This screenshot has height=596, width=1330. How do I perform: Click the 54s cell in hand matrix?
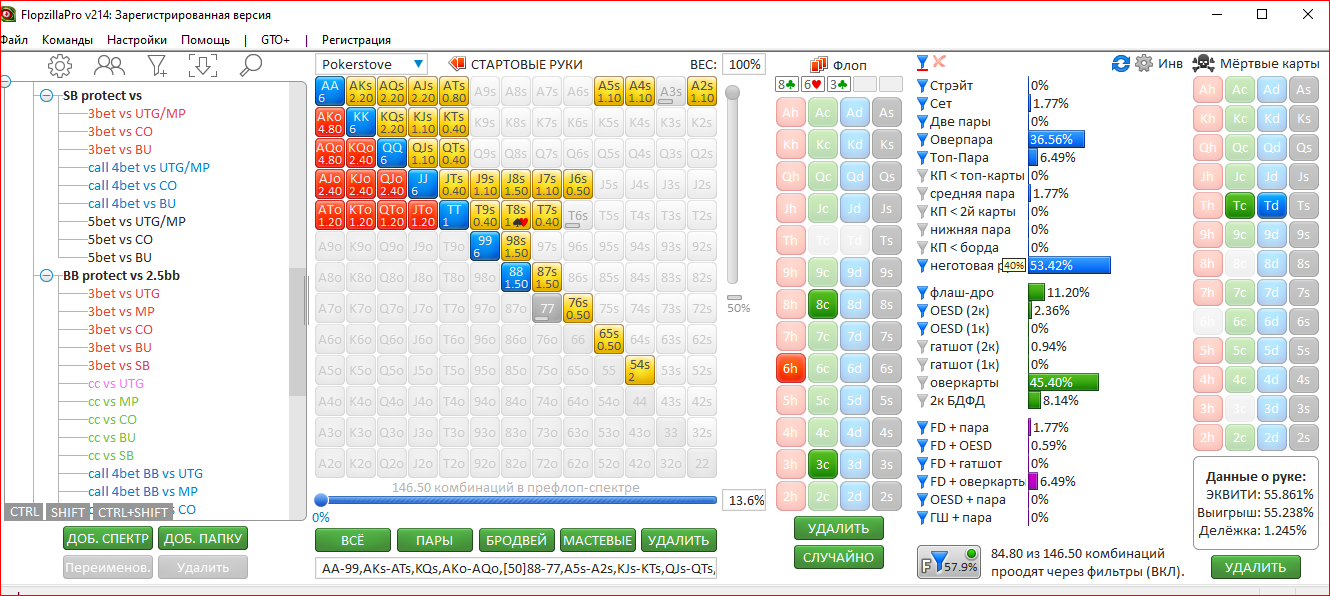click(639, 370)
